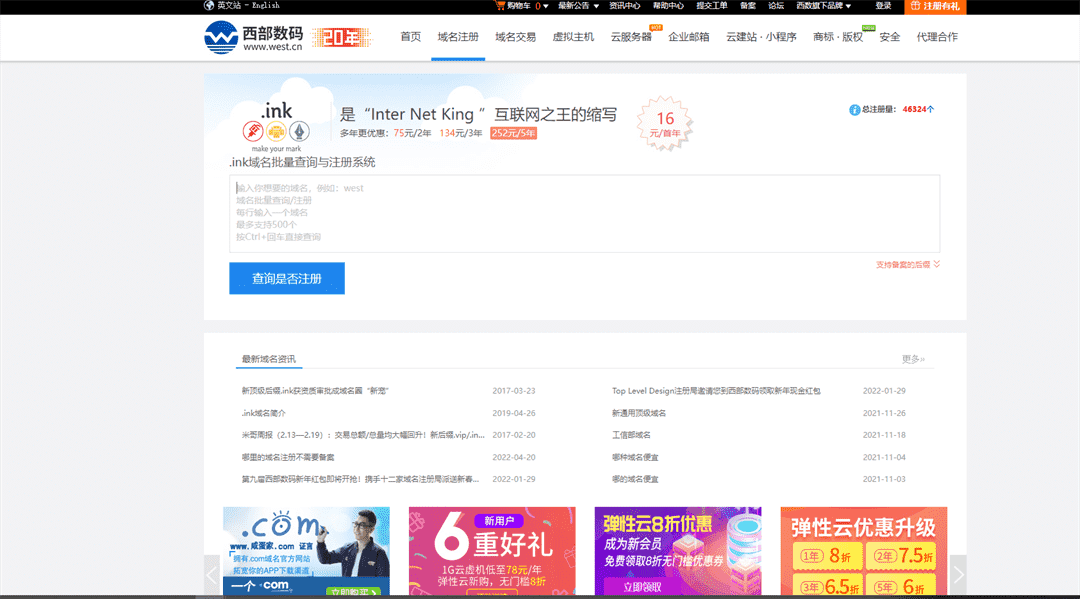1080x599 pixels.
Task: Expand 支持备案的后缀 list
Action: (x=908, y=264)
